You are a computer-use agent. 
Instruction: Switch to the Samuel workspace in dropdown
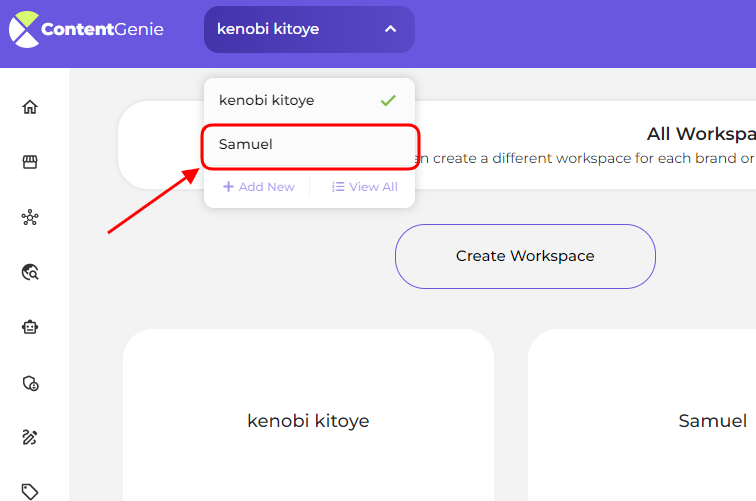click(309, 144)
